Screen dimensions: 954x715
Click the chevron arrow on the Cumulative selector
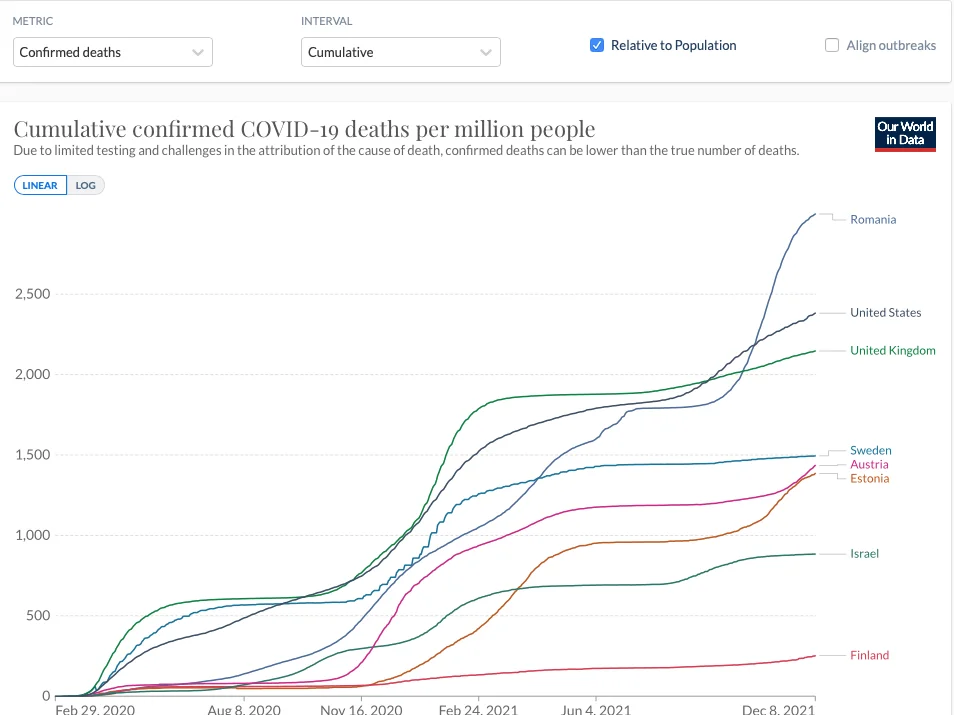[x=486, y=52]
